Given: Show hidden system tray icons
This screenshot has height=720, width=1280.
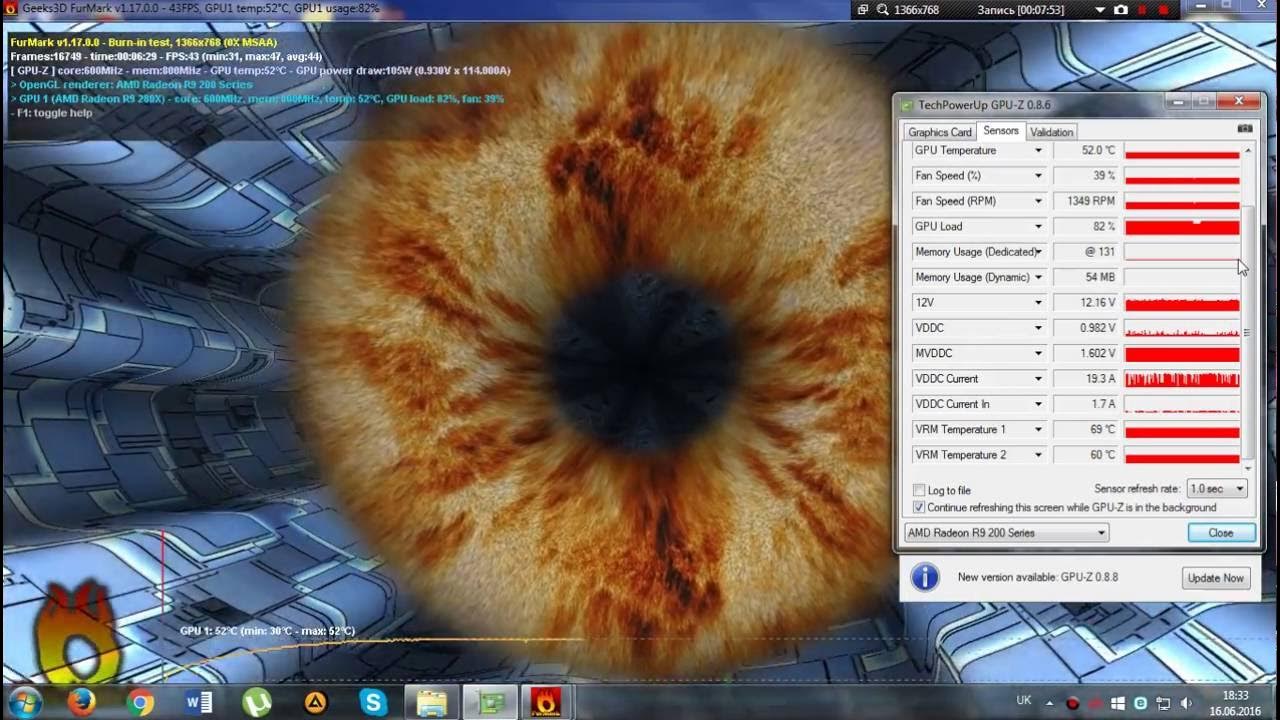Looking at the screenshot, I should [1049, 703].
